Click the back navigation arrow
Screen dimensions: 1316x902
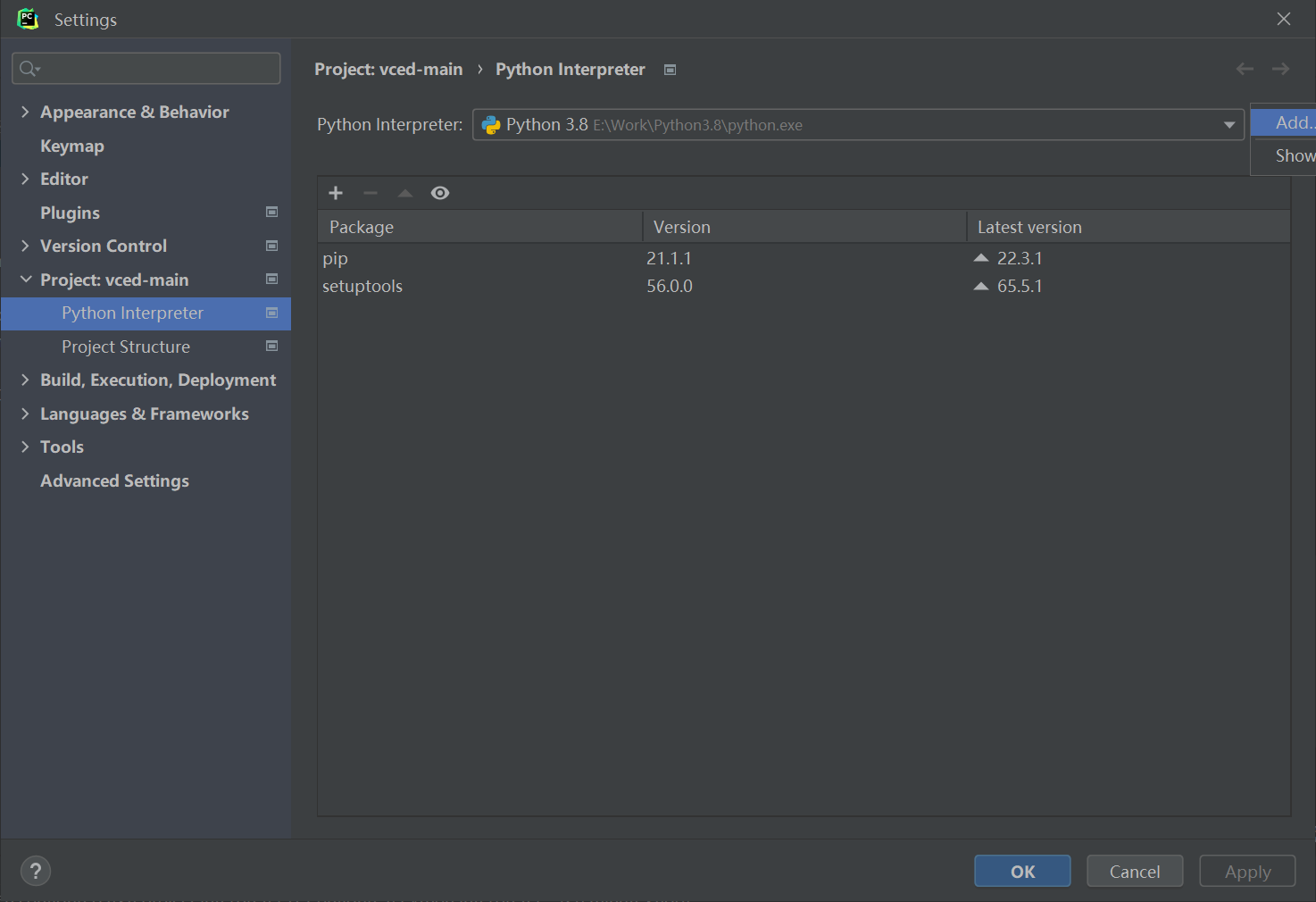(x=1245, y=69)
